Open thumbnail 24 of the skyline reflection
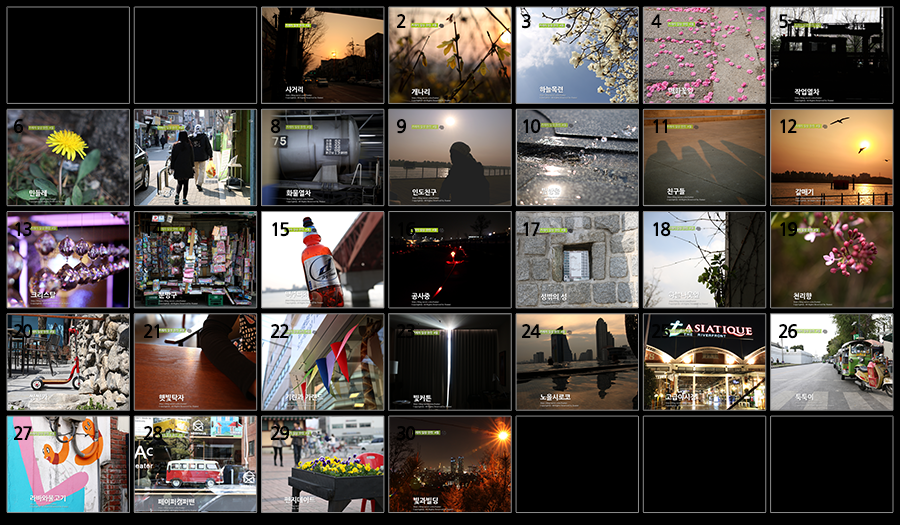This screenshot has height=525, width=900. click(x=577, y=362)
